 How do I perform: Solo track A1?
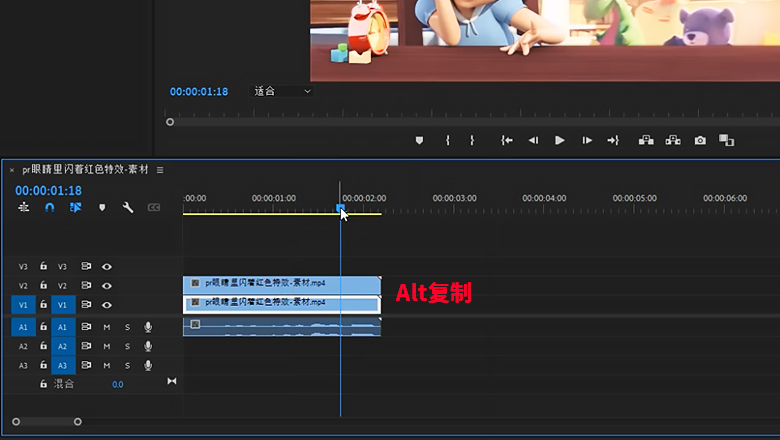[127, 327]
